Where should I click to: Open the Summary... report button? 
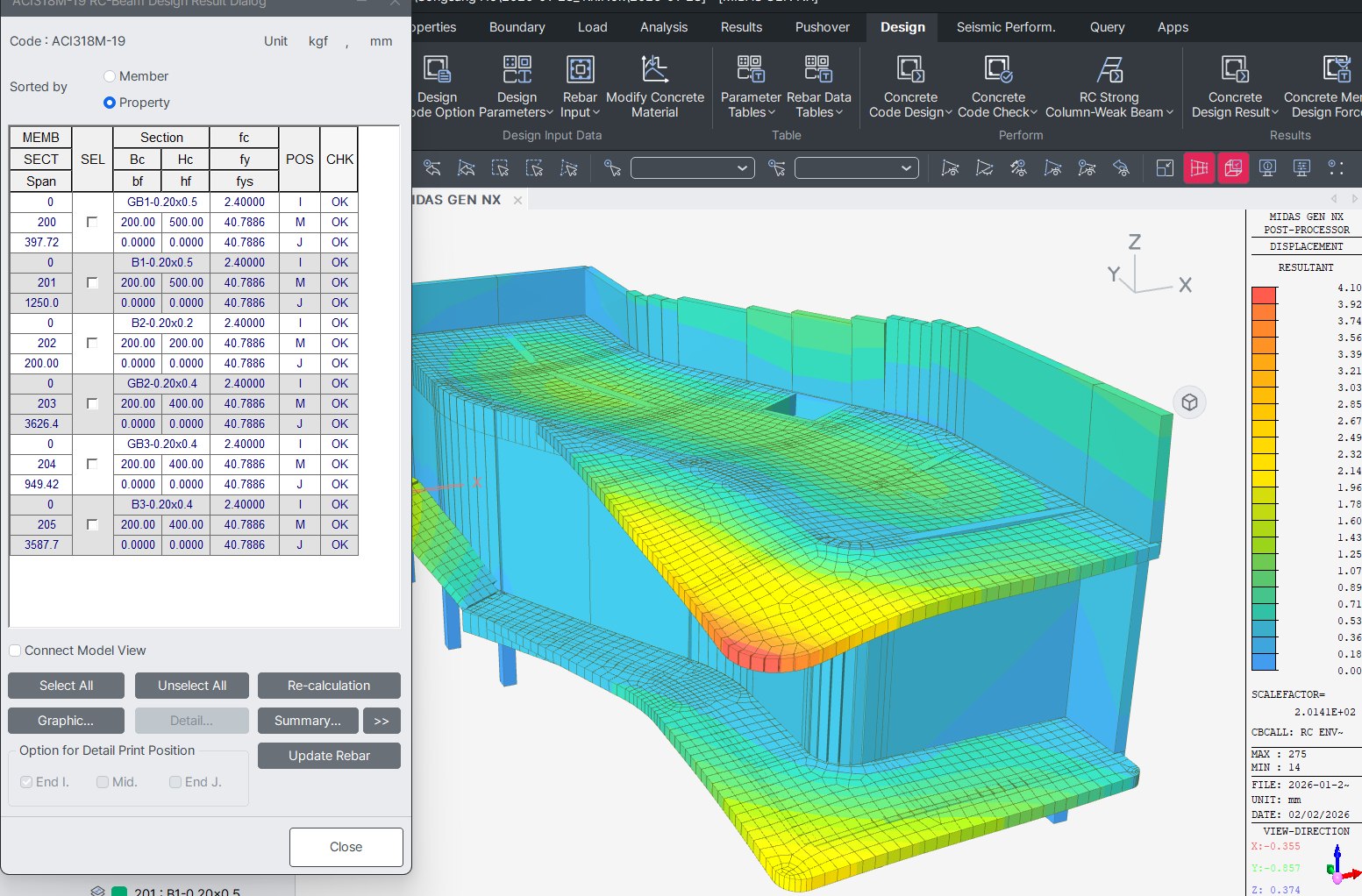pos(308,721)
